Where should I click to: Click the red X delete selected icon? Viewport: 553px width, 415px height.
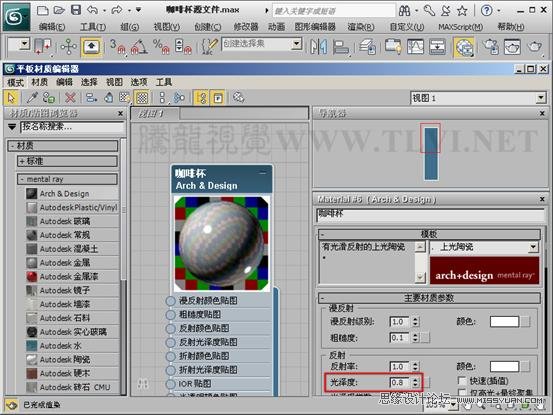click(x=70, y=98)
